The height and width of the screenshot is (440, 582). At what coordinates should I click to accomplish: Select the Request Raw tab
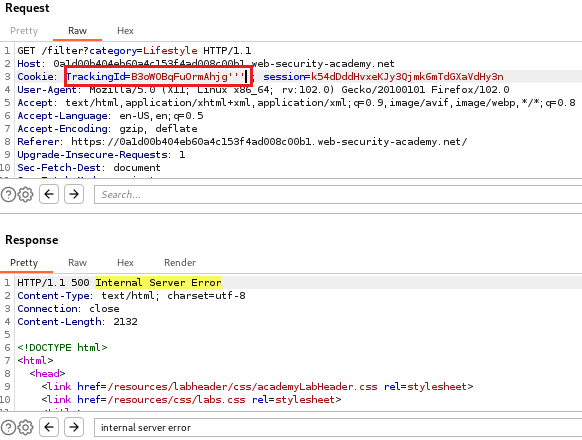click(x=77, y=31)
